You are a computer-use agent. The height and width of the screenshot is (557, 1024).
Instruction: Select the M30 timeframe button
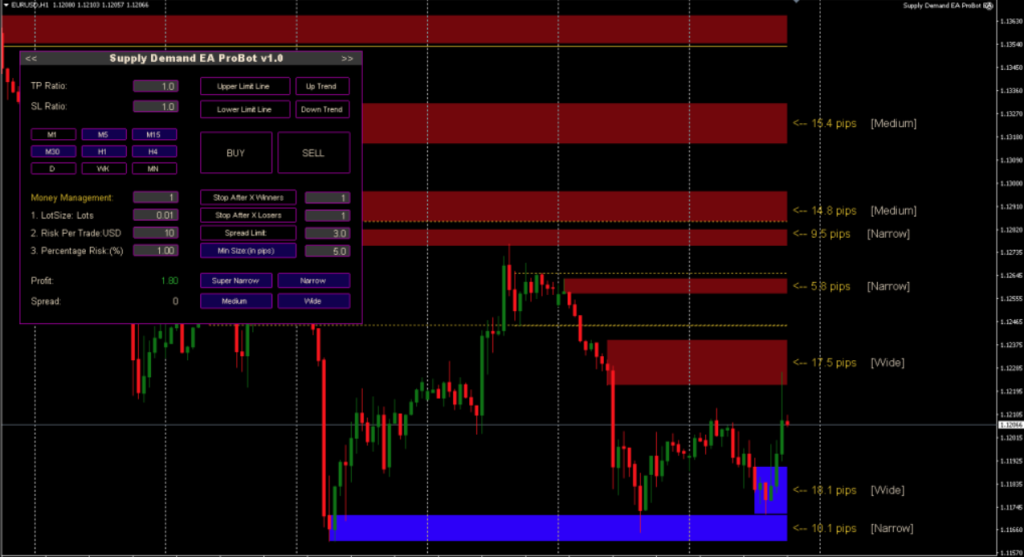53,151
